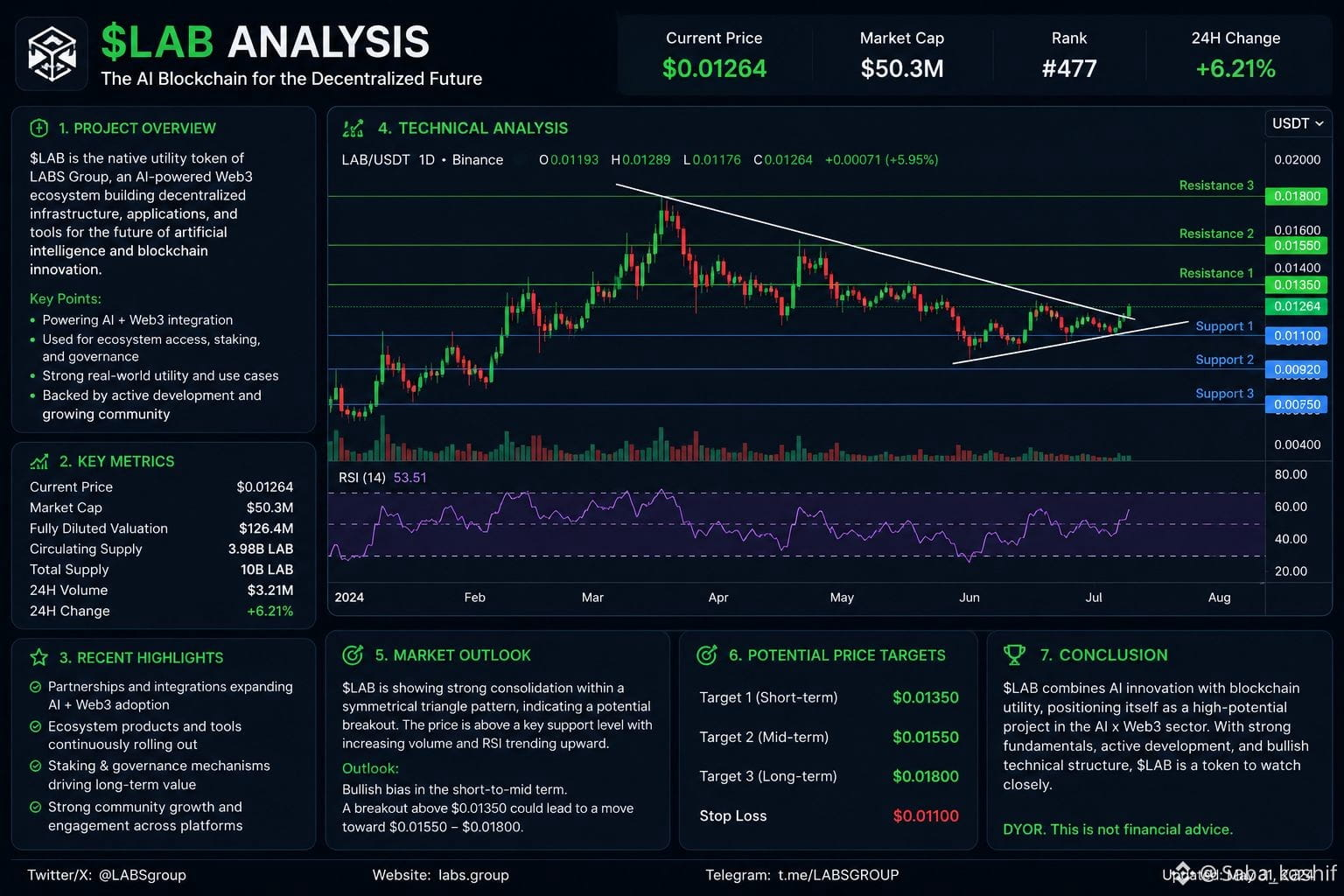
Task: Click the 10B LAB total supply value
Action: point(267,570)
